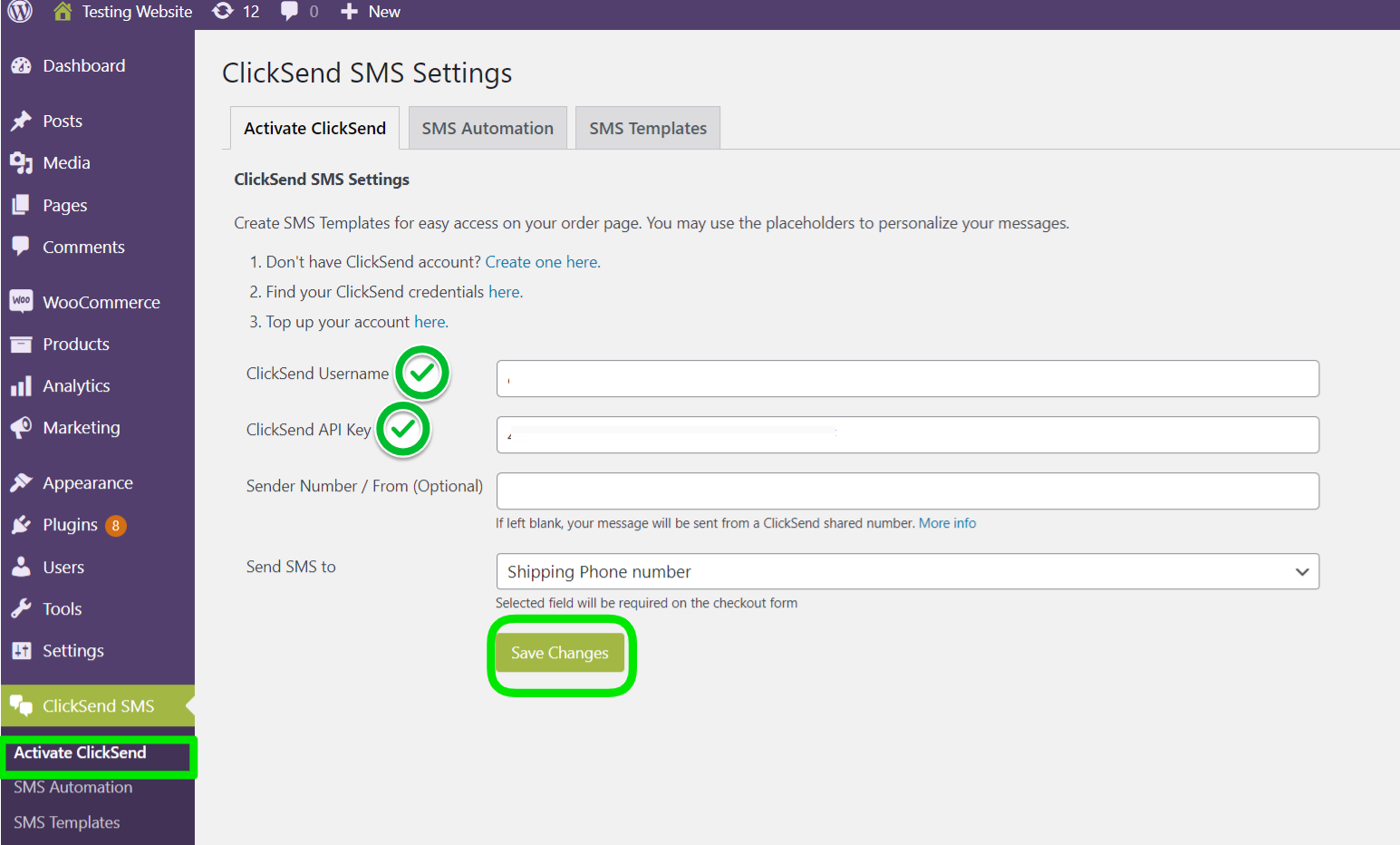Image resolution: width=1400 pixels, height=845 pixels.
Task: Click the WordPress logo icon
Action: [20, 11]
